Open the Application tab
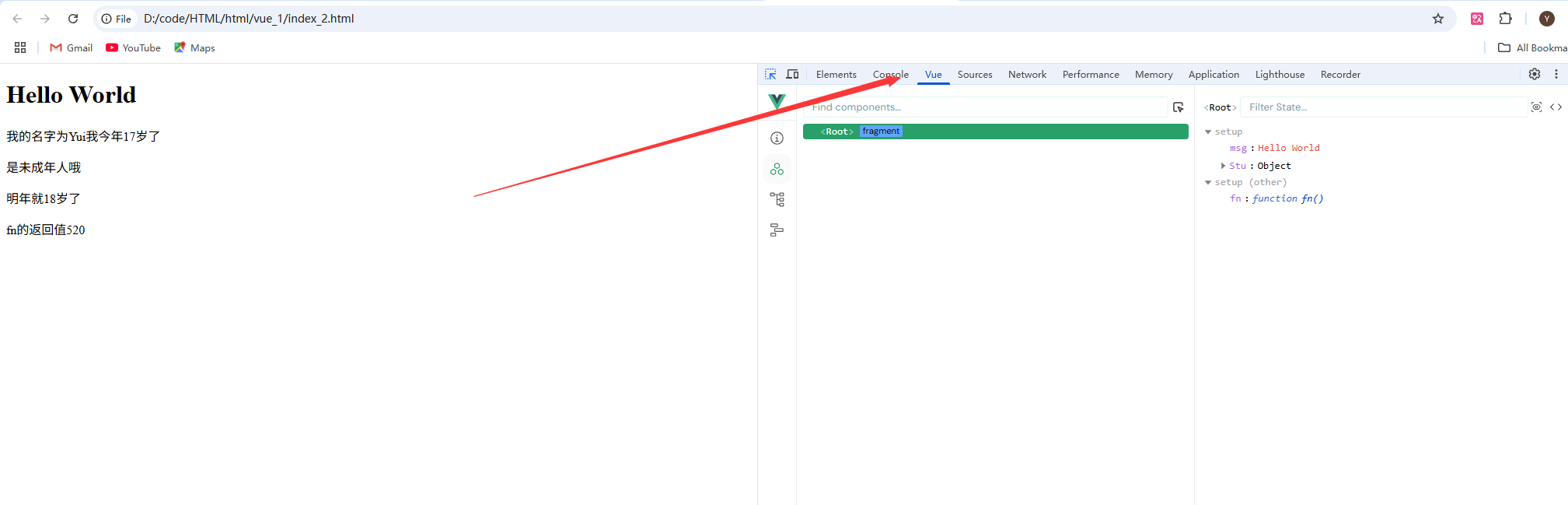 [1214, 75]
